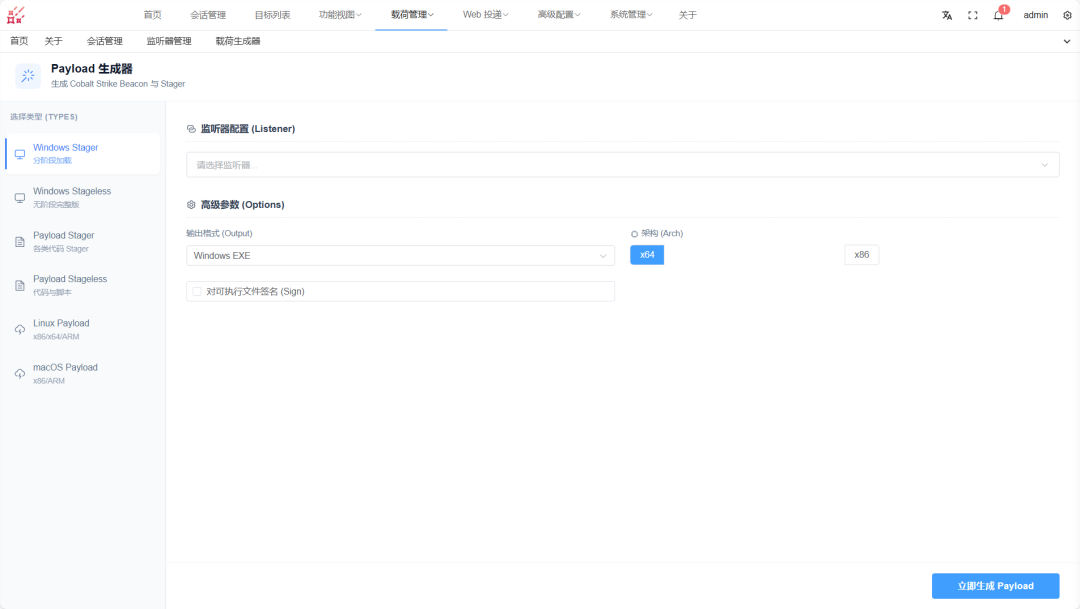Expand the tab bar chevron at right
Viewport: 1080px width, 609px height.
click(1067, 41)
